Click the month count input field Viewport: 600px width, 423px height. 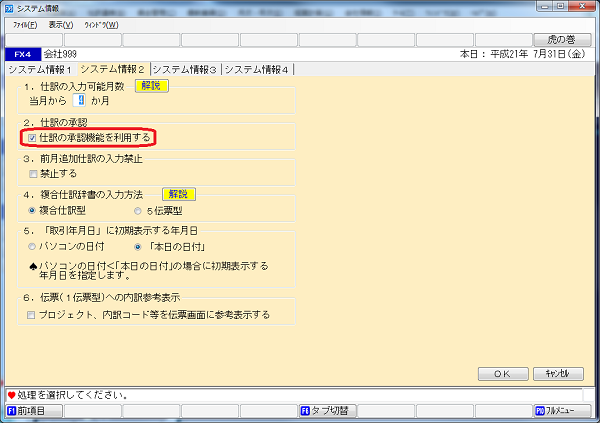80,101
